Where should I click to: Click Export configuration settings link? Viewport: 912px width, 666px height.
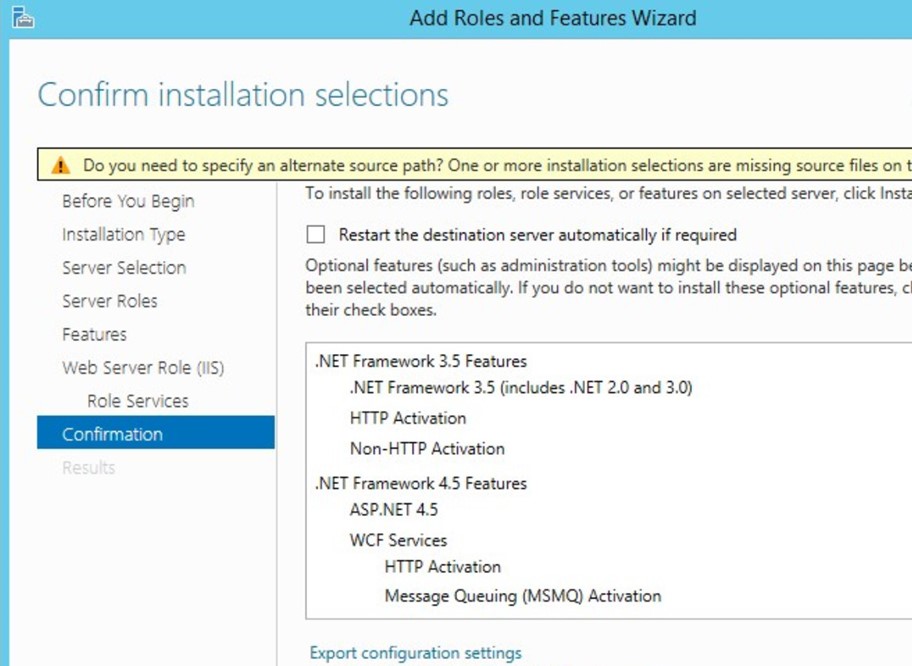click(415, 653)
